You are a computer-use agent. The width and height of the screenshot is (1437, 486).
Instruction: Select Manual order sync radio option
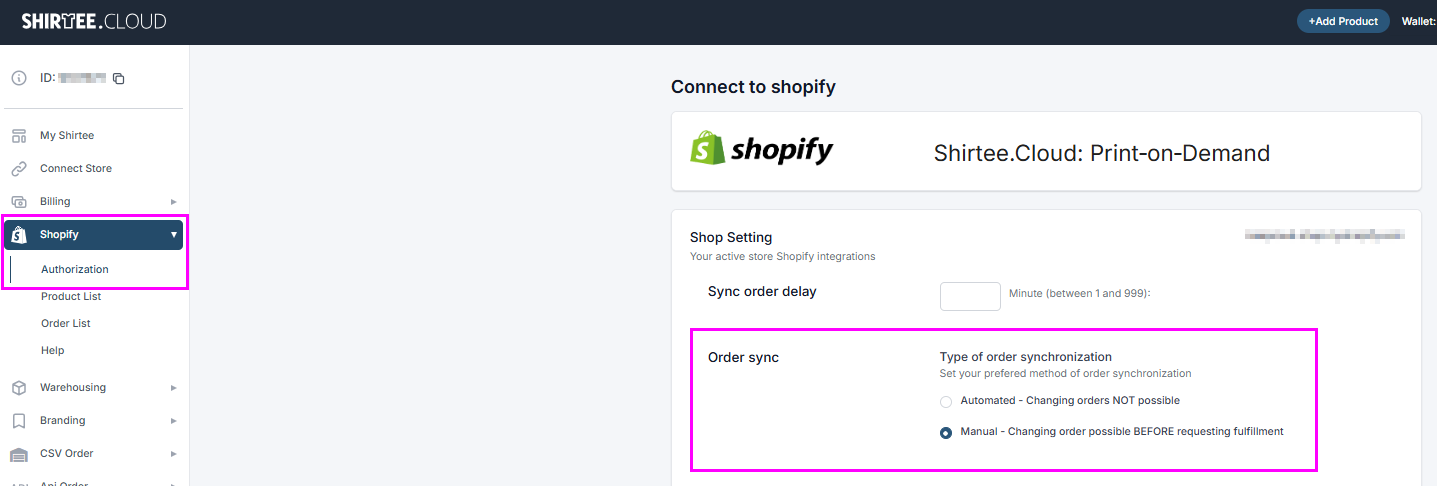[x=946, y=433]
